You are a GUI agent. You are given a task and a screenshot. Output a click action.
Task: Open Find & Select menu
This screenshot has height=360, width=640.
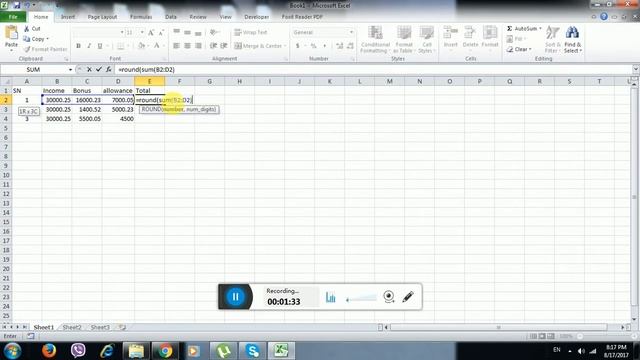(x=573, y=40)
